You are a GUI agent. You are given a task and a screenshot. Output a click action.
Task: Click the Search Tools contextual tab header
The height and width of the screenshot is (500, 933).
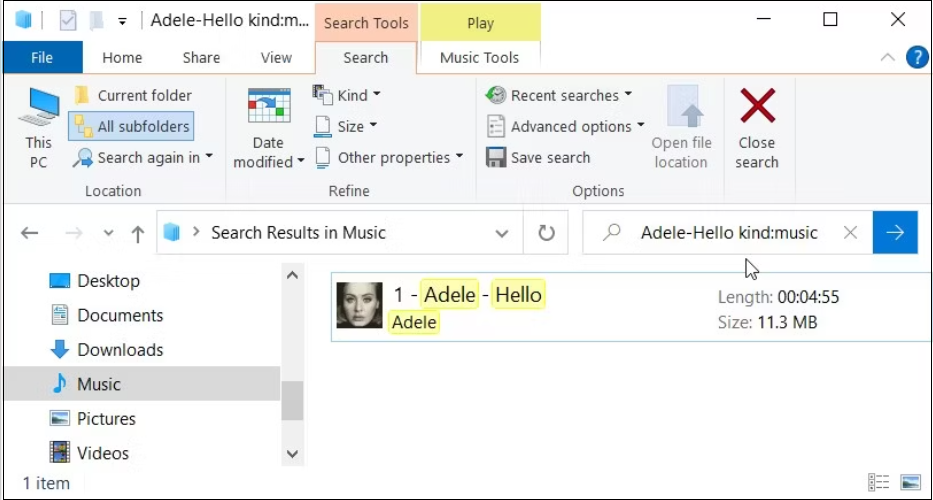click(x=366, y=23)
